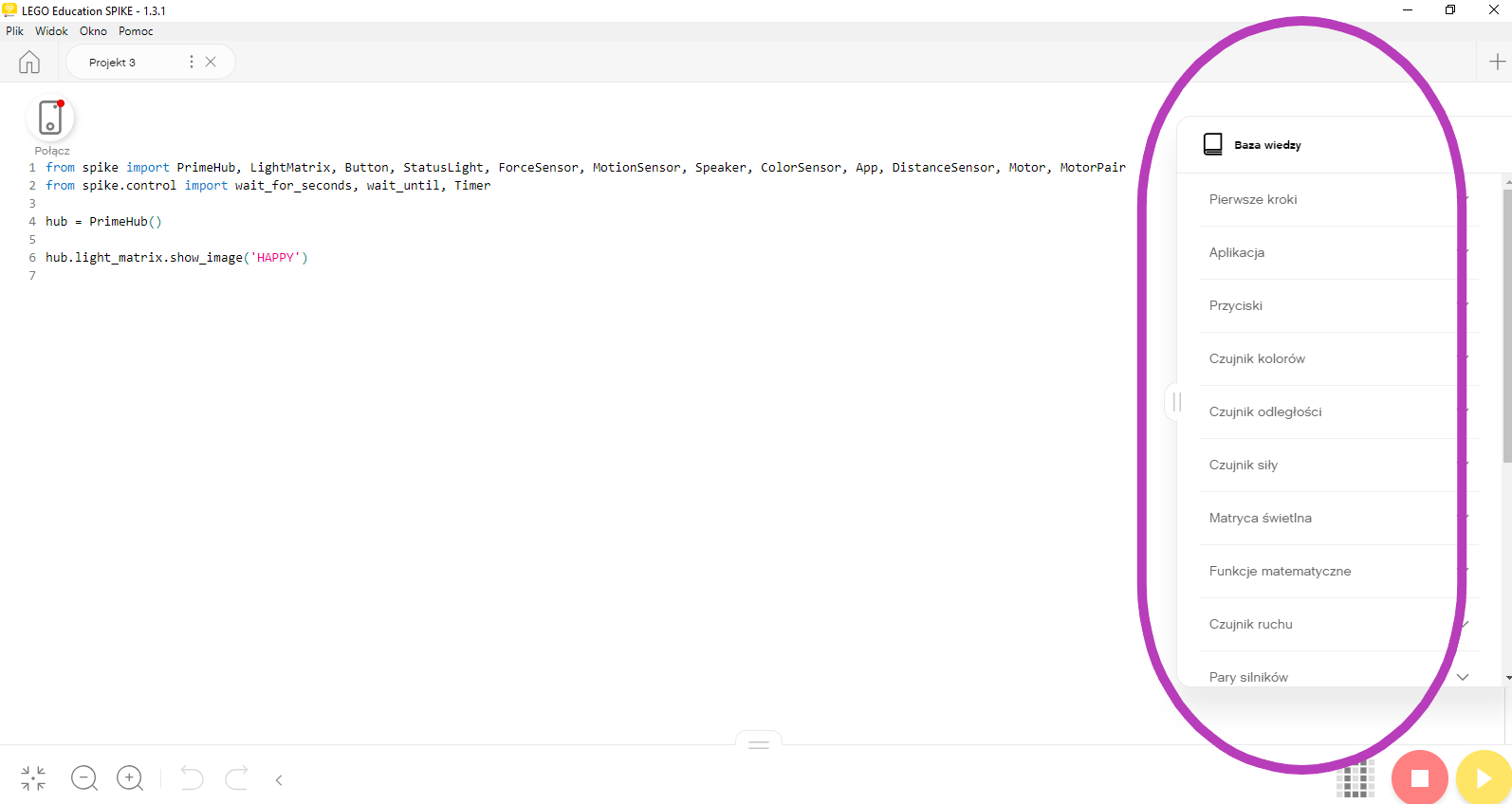Screen dimensions: 1512x804
Task: Click the knowledge base scrollbar thumb
Action: coord(1507,325)
